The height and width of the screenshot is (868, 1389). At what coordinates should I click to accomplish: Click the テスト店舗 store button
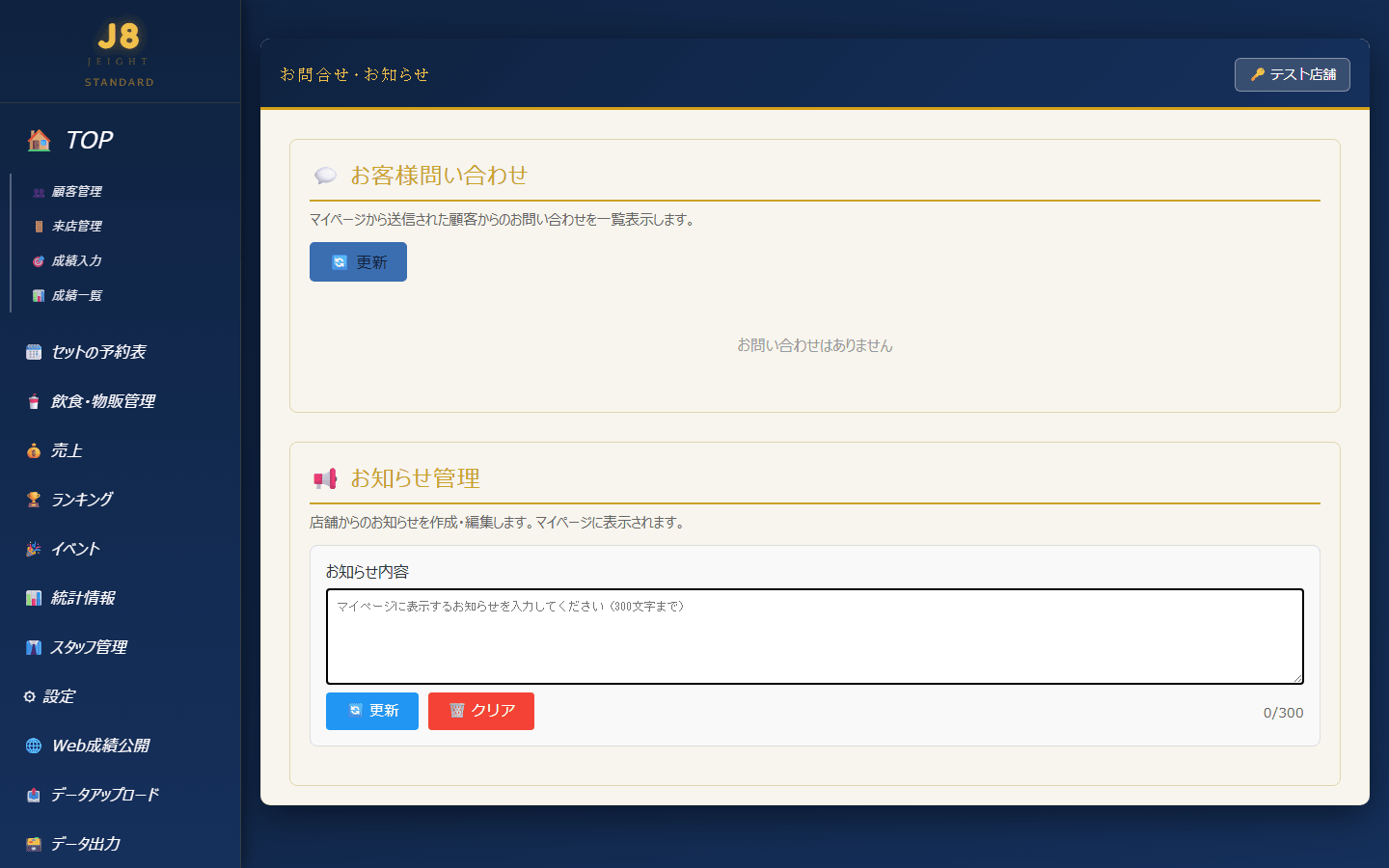(1293, 75)
